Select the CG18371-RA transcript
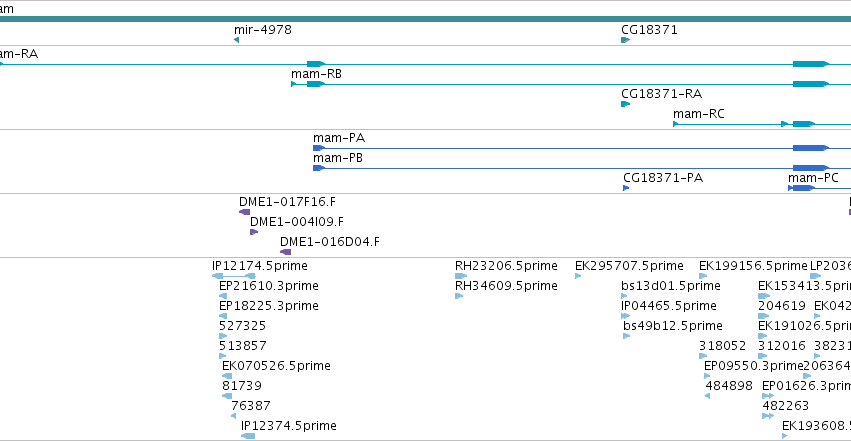Image resolution: width=851 pixels, height=441 pixels. coord(662,94)
